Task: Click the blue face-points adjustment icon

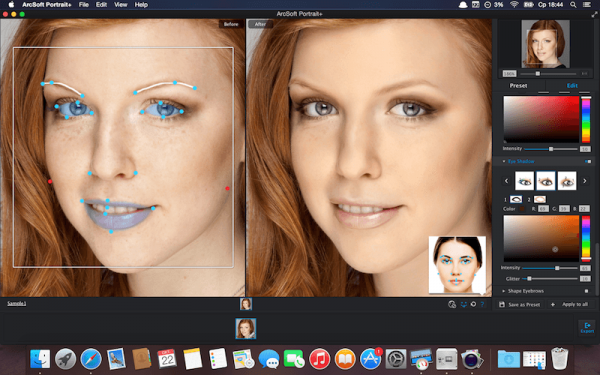Action: [x=463, y=305]
